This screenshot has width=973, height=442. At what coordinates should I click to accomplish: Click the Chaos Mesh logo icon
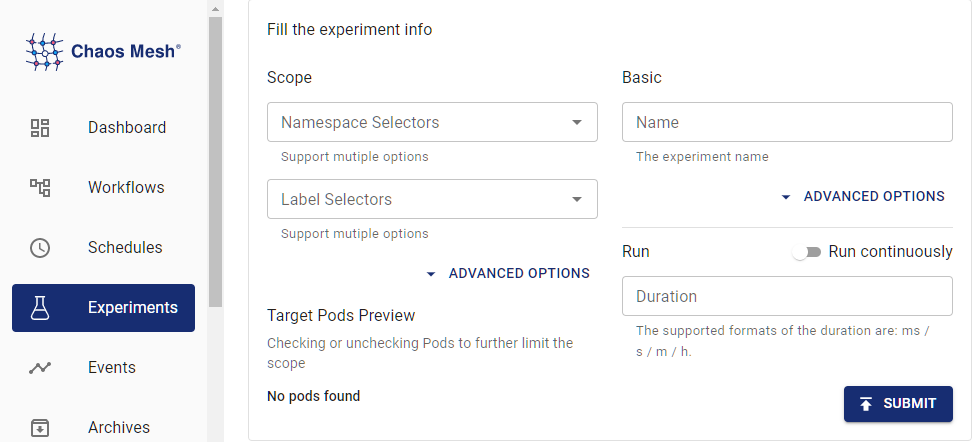[44, 51]
